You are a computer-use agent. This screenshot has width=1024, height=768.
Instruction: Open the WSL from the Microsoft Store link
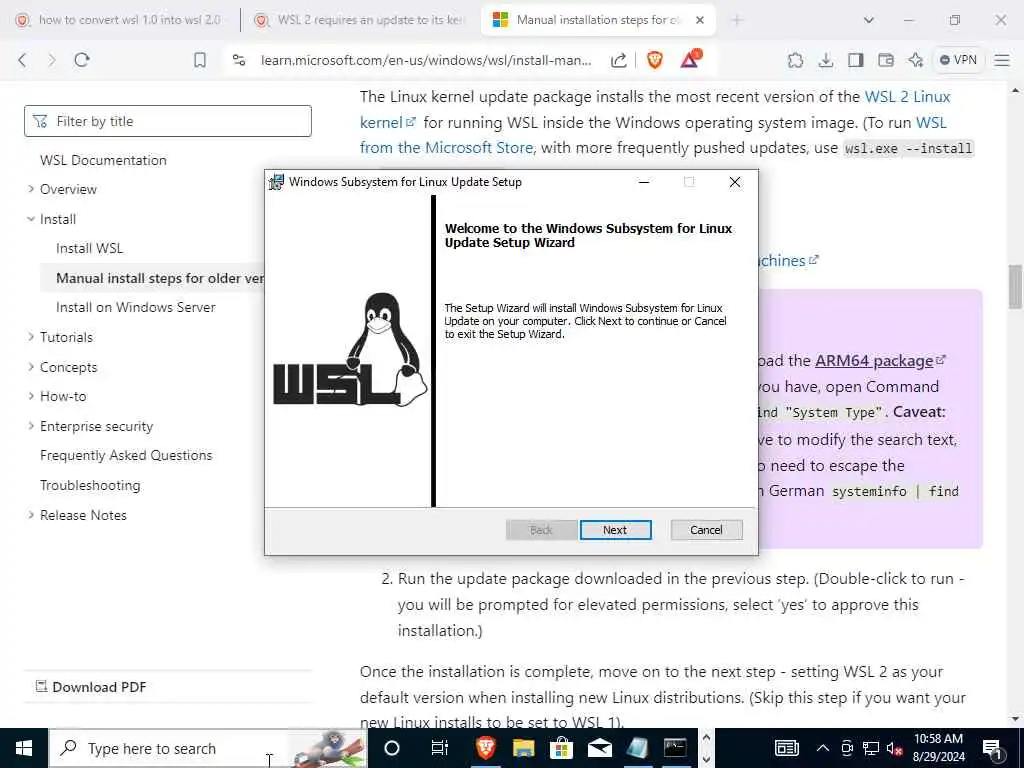pos(447,148)
